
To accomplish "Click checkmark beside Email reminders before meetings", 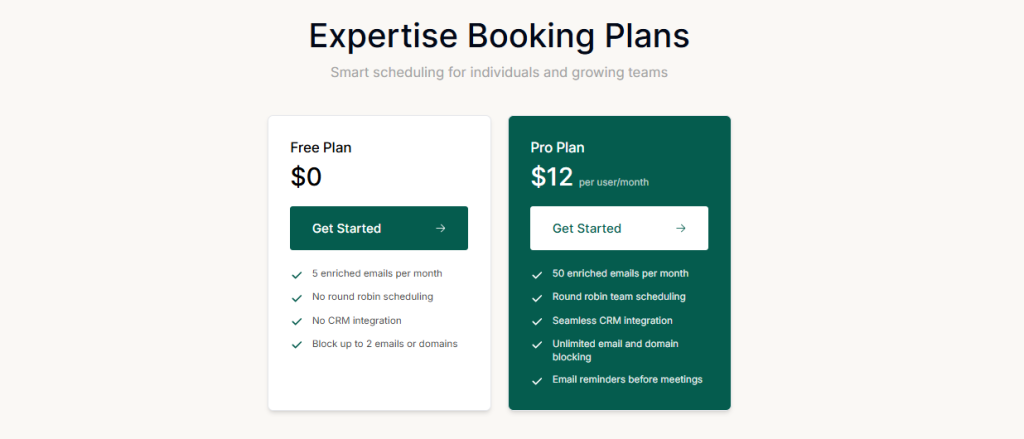I will pyautogui.click(x=537, y=381).
